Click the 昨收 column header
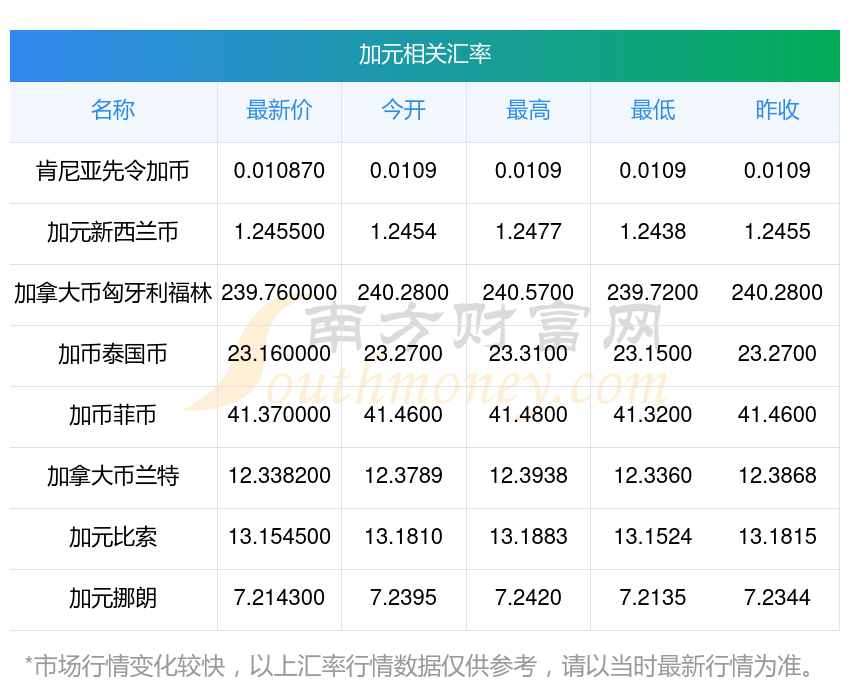Viewport: 850px width, 697px height. pyautogui.click(x=777, y=110)
